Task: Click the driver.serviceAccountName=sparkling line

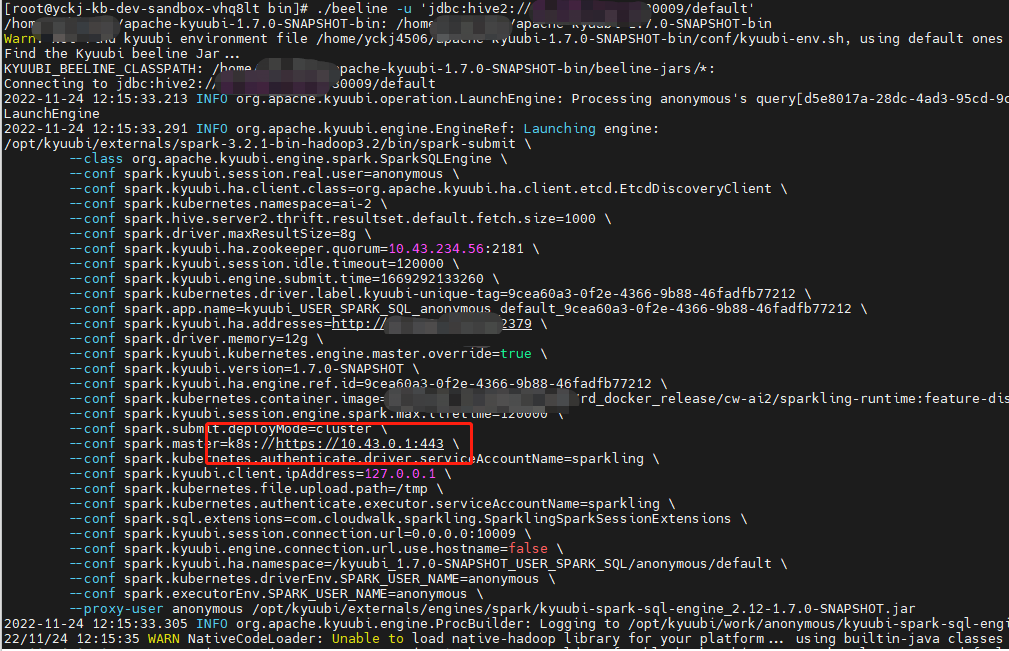Action: click(364, 459)
